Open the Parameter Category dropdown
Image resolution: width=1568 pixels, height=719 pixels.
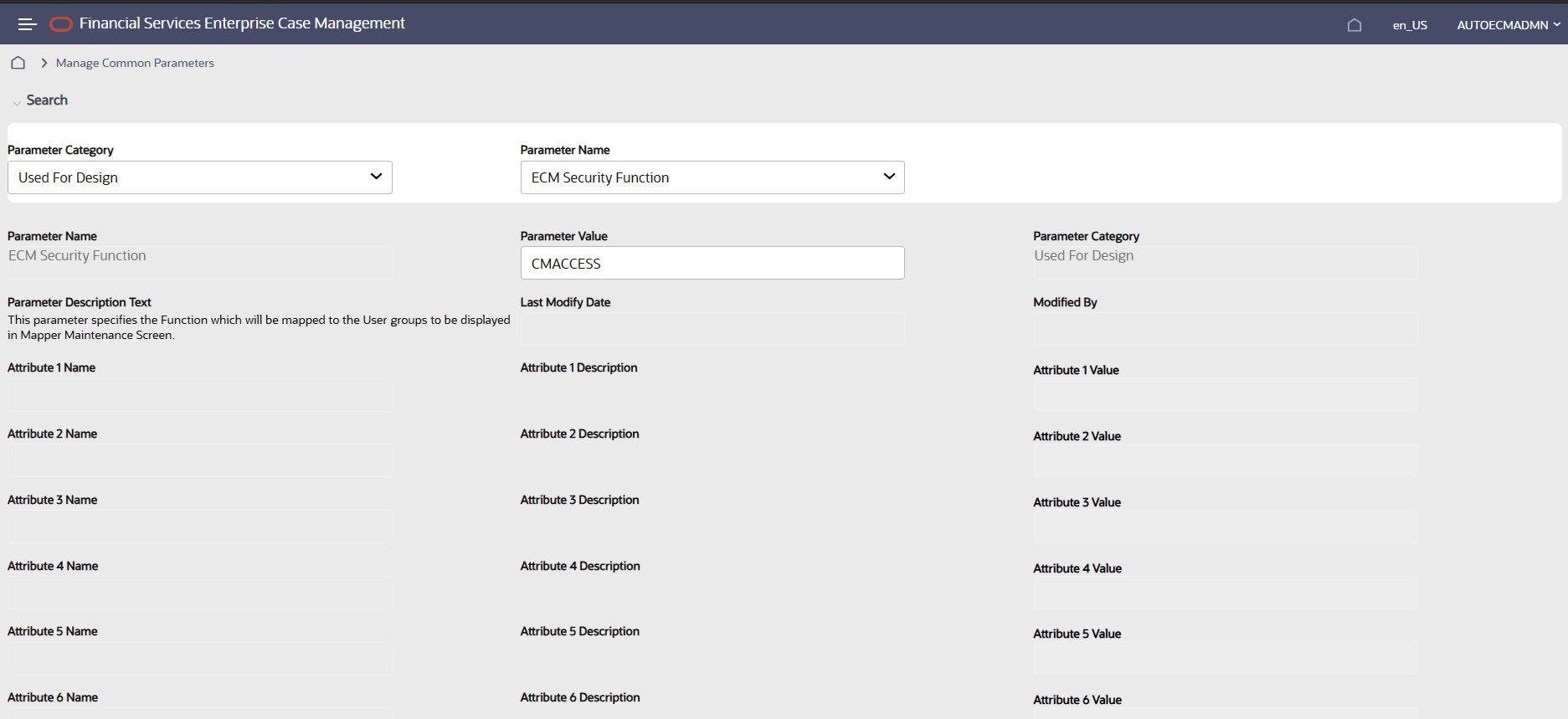tap(200, 177)
